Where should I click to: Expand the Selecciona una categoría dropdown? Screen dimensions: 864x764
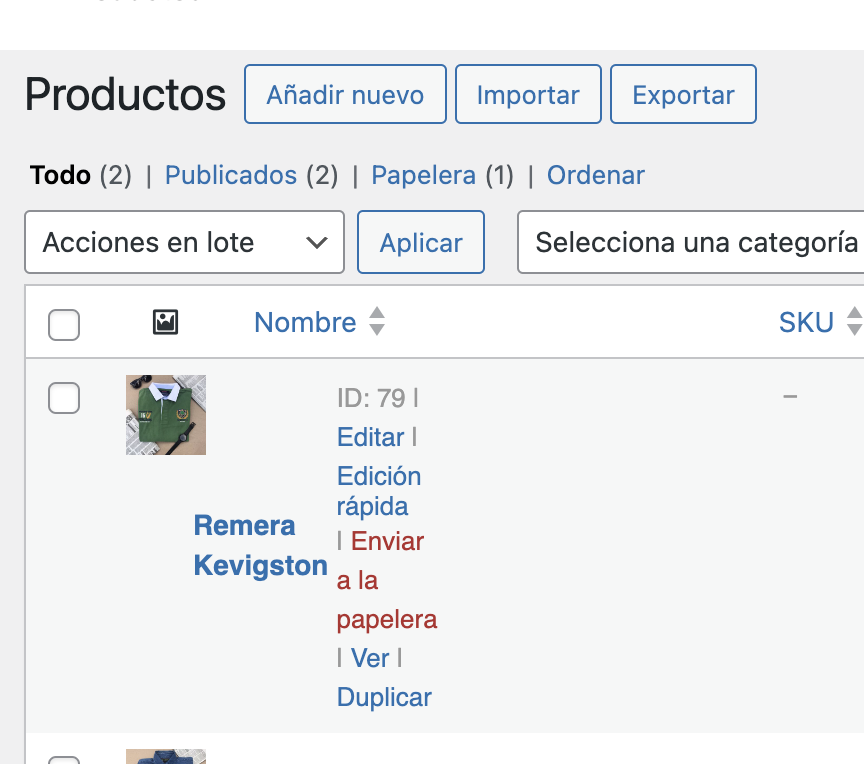(x=690, y=242)
